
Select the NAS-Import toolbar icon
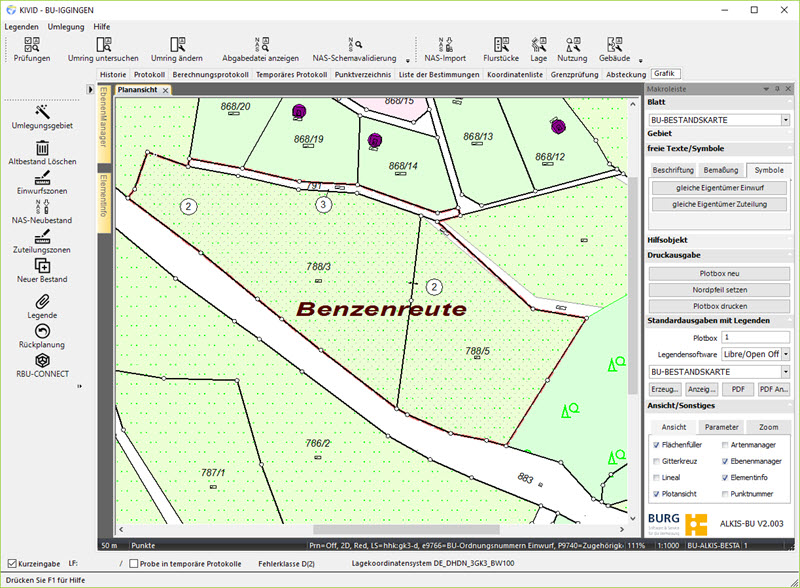pyautogui.click(x=445, y=45)
